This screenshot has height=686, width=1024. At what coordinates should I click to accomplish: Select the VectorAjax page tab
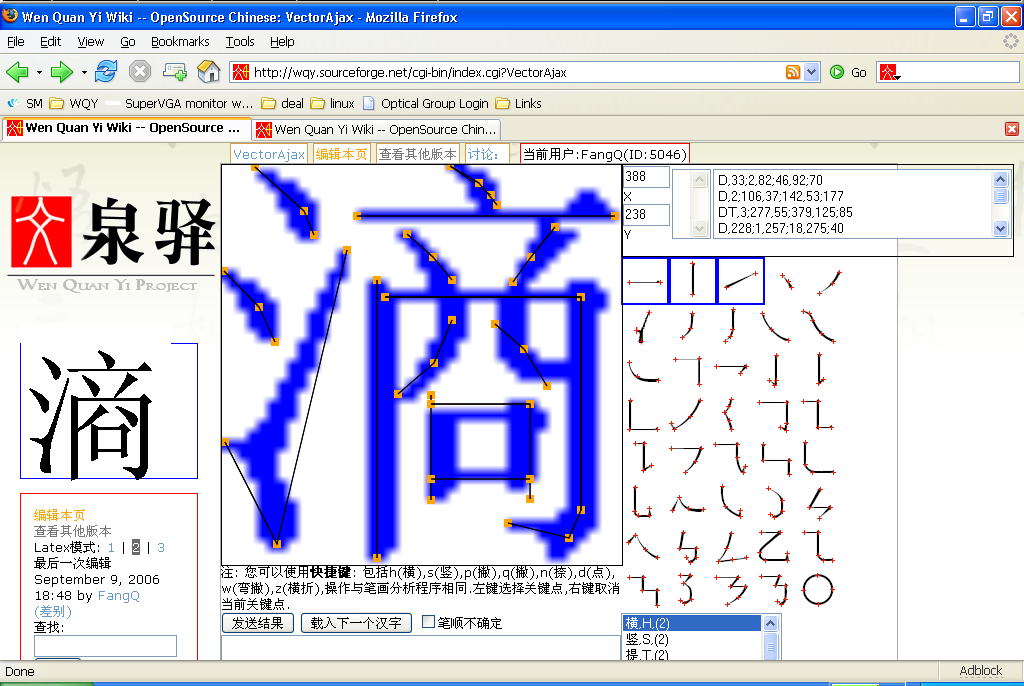coord(269,154)
